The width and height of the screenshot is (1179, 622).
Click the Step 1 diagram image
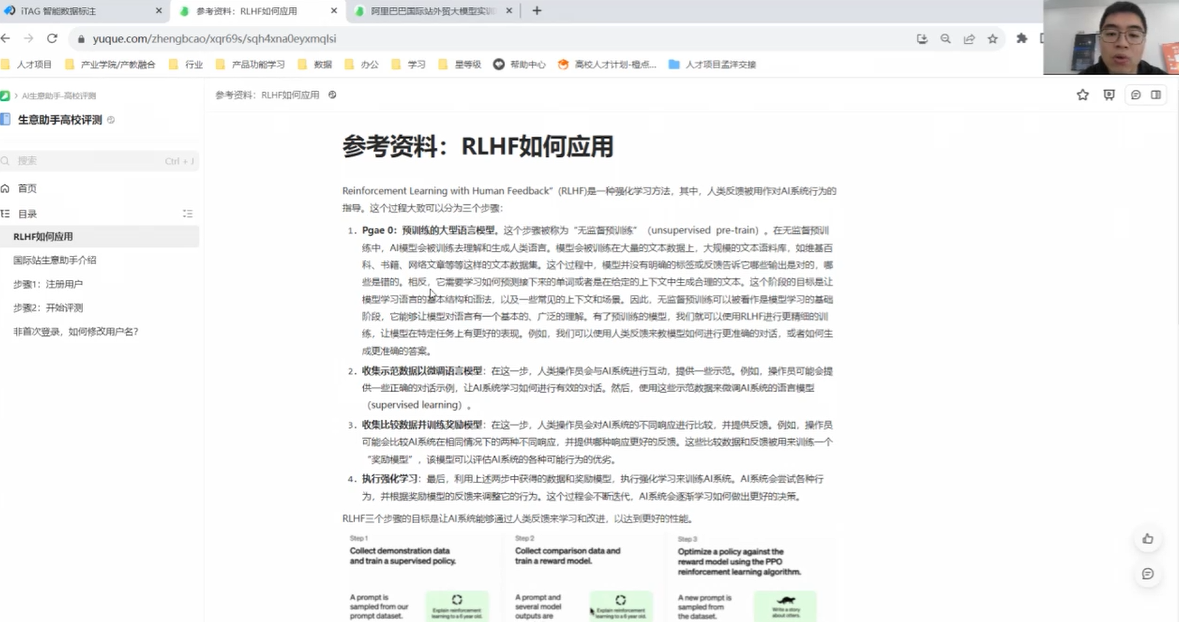coord(420,577)
